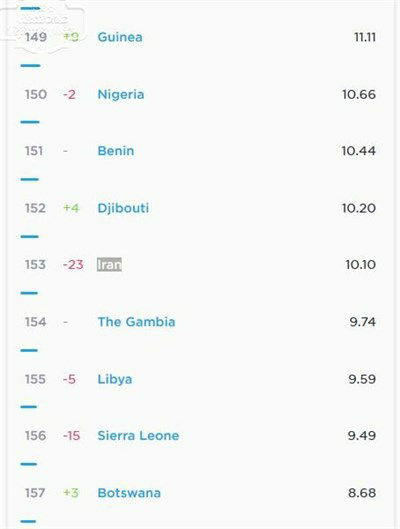Click rank number 157
This screenshot has width=400, height=529.
(35, 493)
